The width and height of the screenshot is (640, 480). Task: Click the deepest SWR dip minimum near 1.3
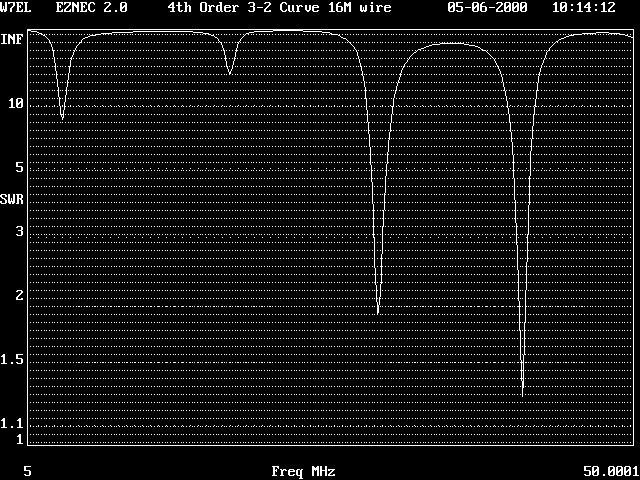522,395
